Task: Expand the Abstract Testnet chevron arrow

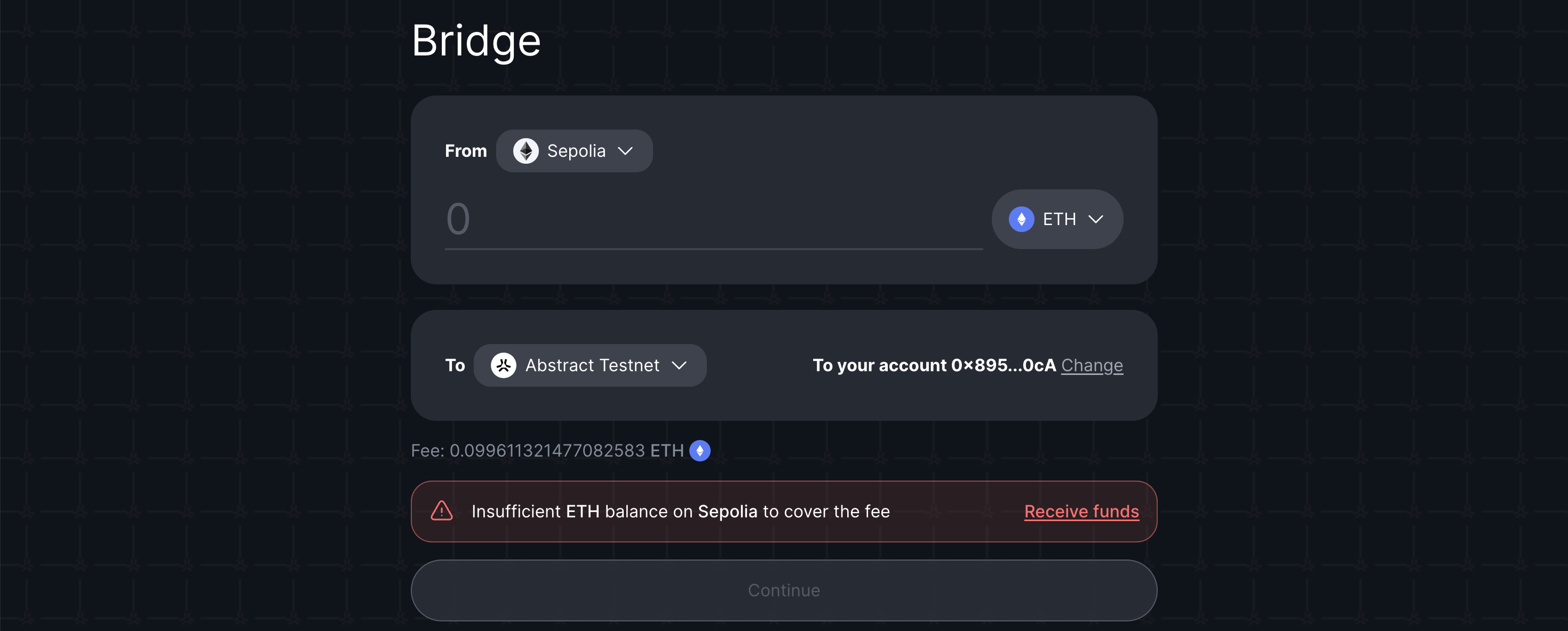Action: 679,365
